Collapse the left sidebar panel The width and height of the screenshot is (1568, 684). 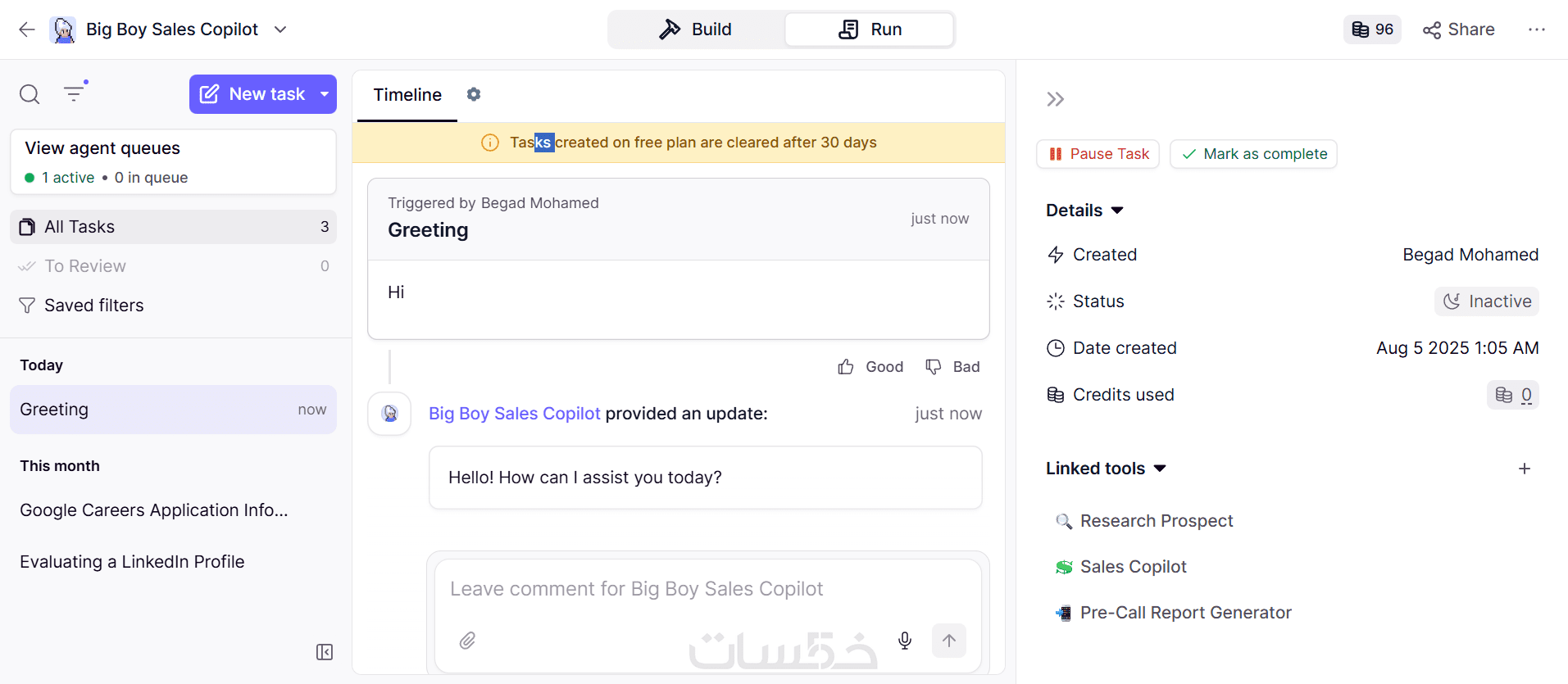tap(325, 652)
